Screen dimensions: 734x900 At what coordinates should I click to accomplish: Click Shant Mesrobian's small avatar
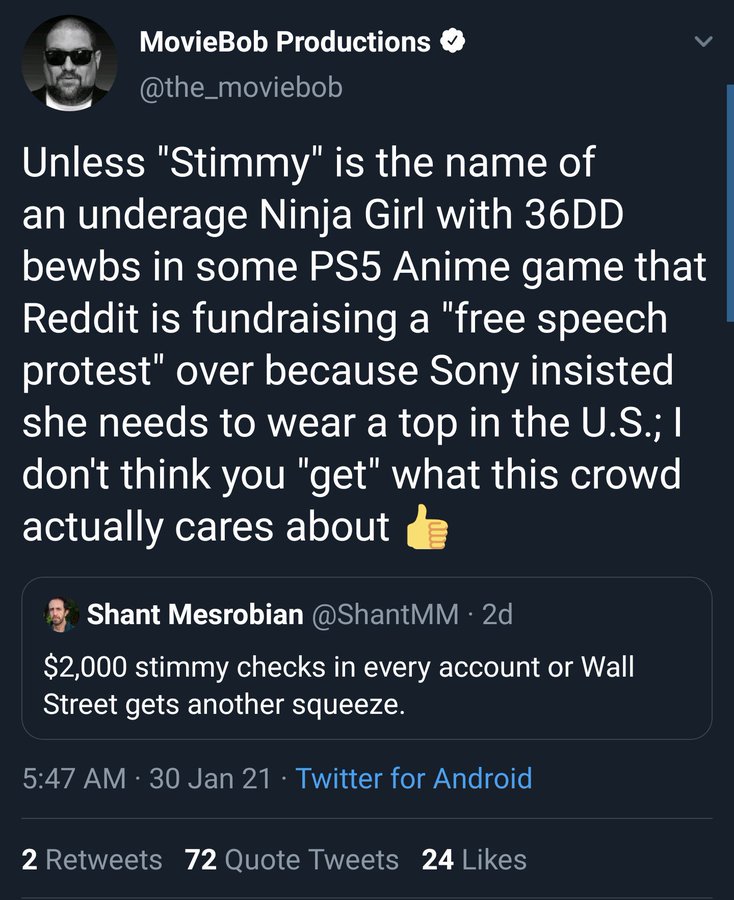coord(61,614)
